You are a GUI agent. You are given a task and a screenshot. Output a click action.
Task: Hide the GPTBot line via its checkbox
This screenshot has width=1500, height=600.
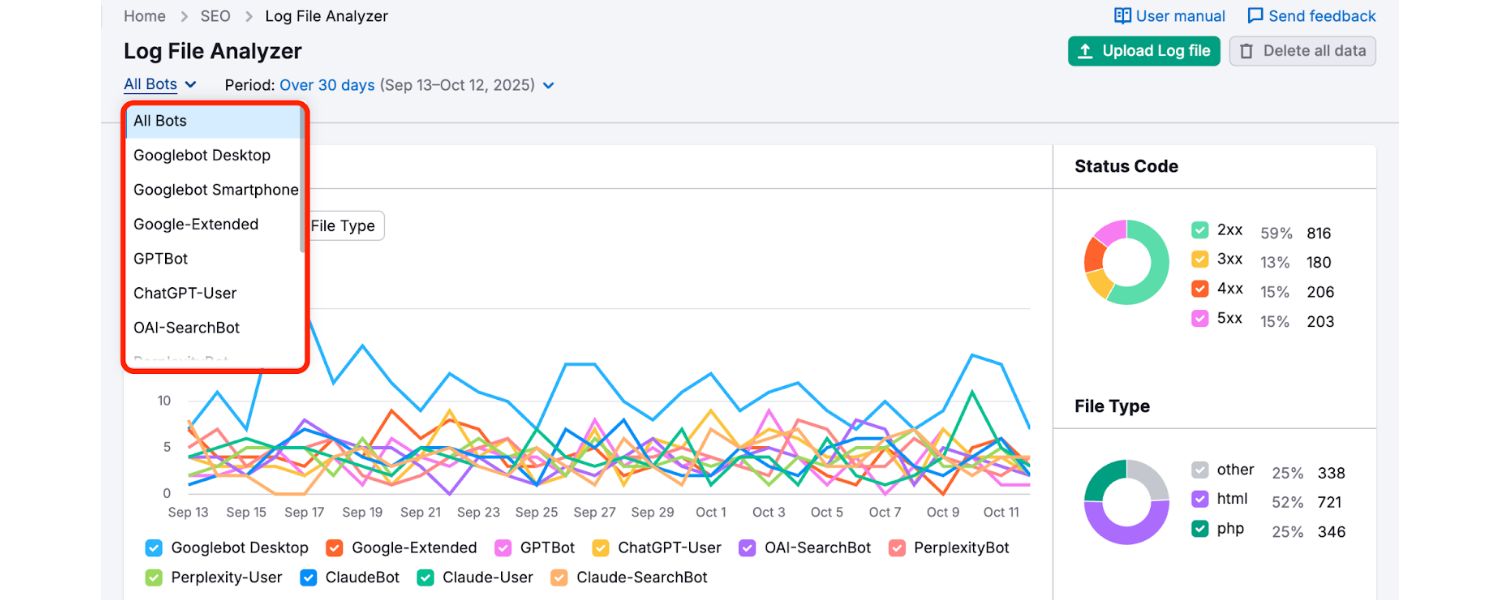click(x=504, y=547)
